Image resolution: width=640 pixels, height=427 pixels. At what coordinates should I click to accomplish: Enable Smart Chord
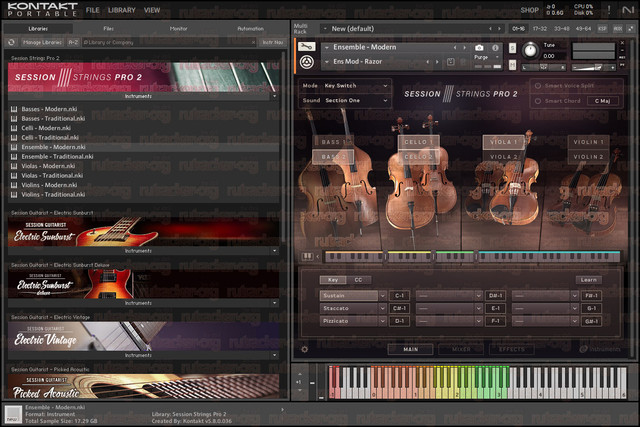(538, 101)
